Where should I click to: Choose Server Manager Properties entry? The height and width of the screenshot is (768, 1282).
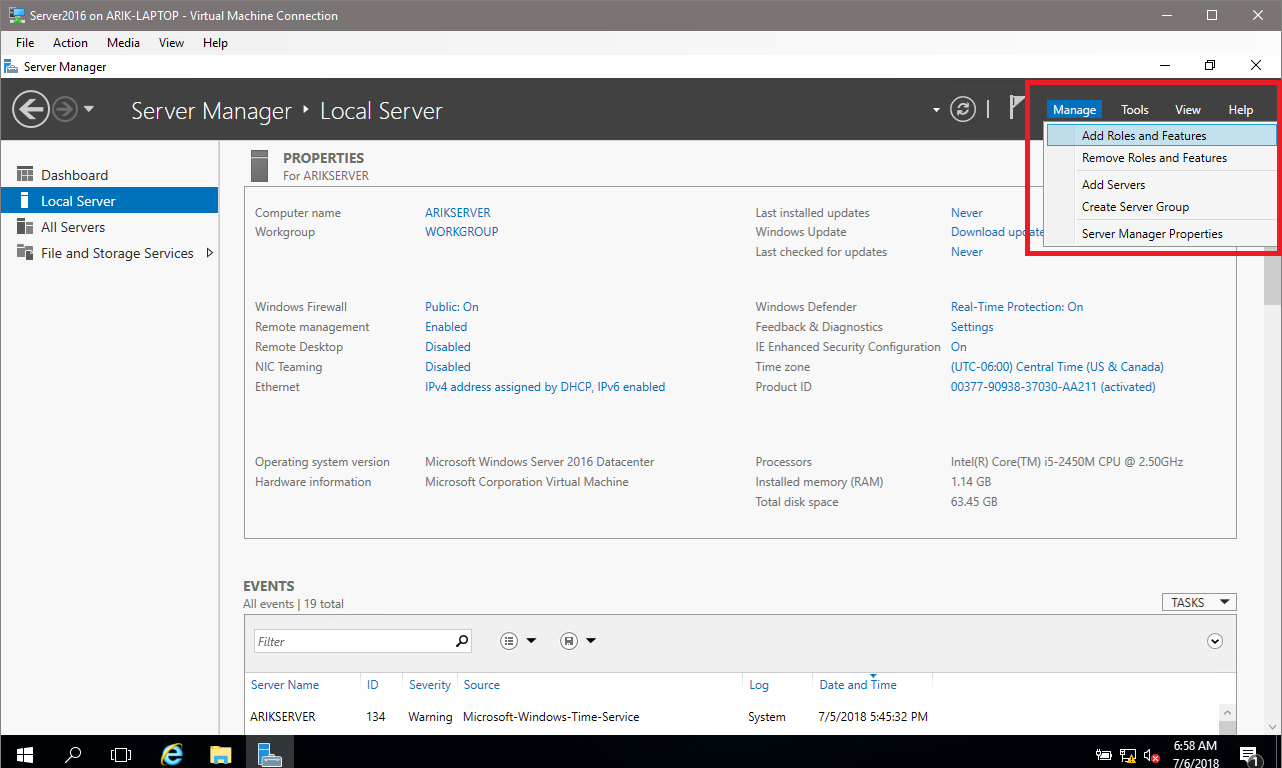click(x=1161, y=234)
